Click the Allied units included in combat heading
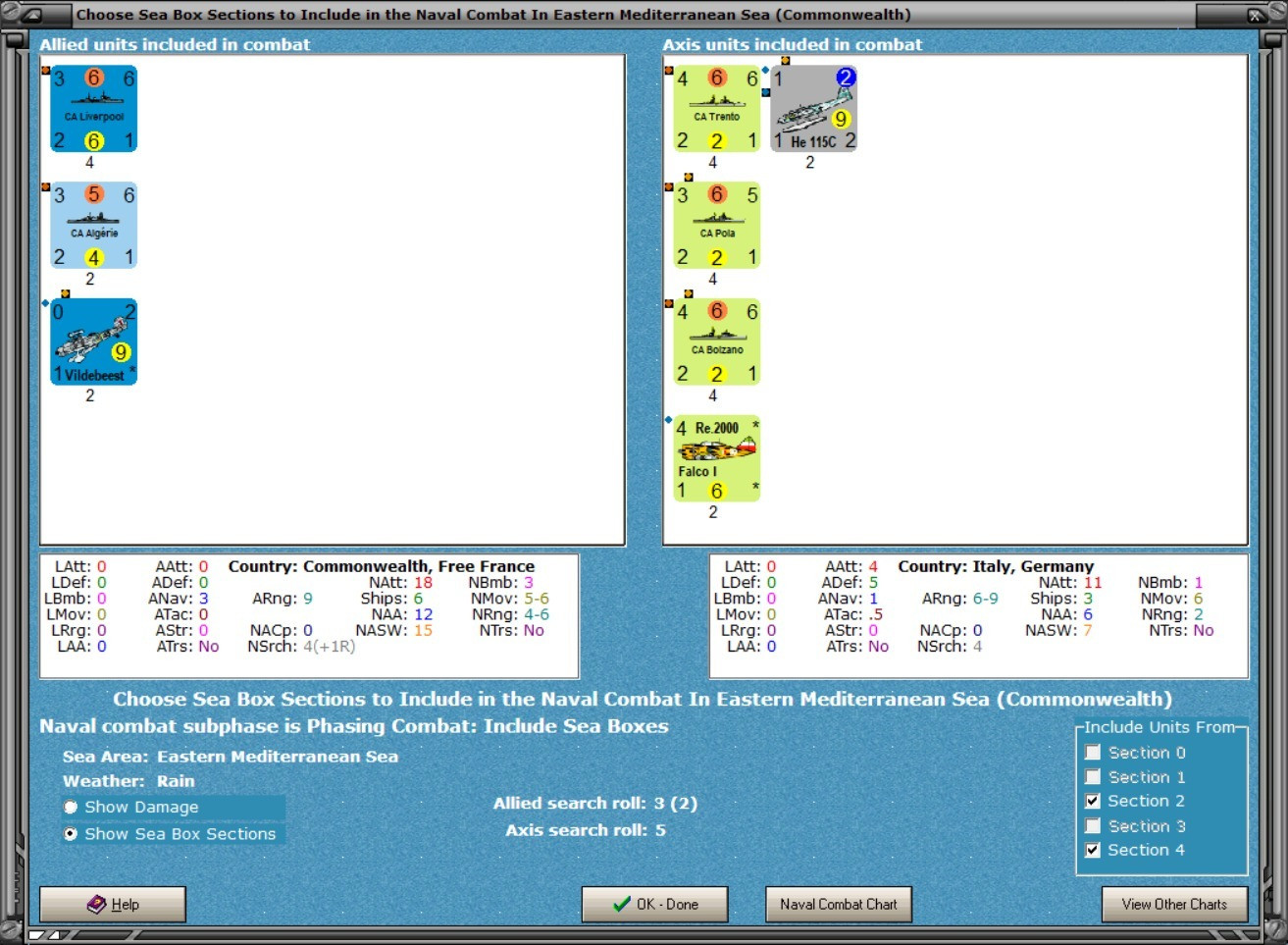This screenshot has width=1288, height=945. tap(175, 44)
